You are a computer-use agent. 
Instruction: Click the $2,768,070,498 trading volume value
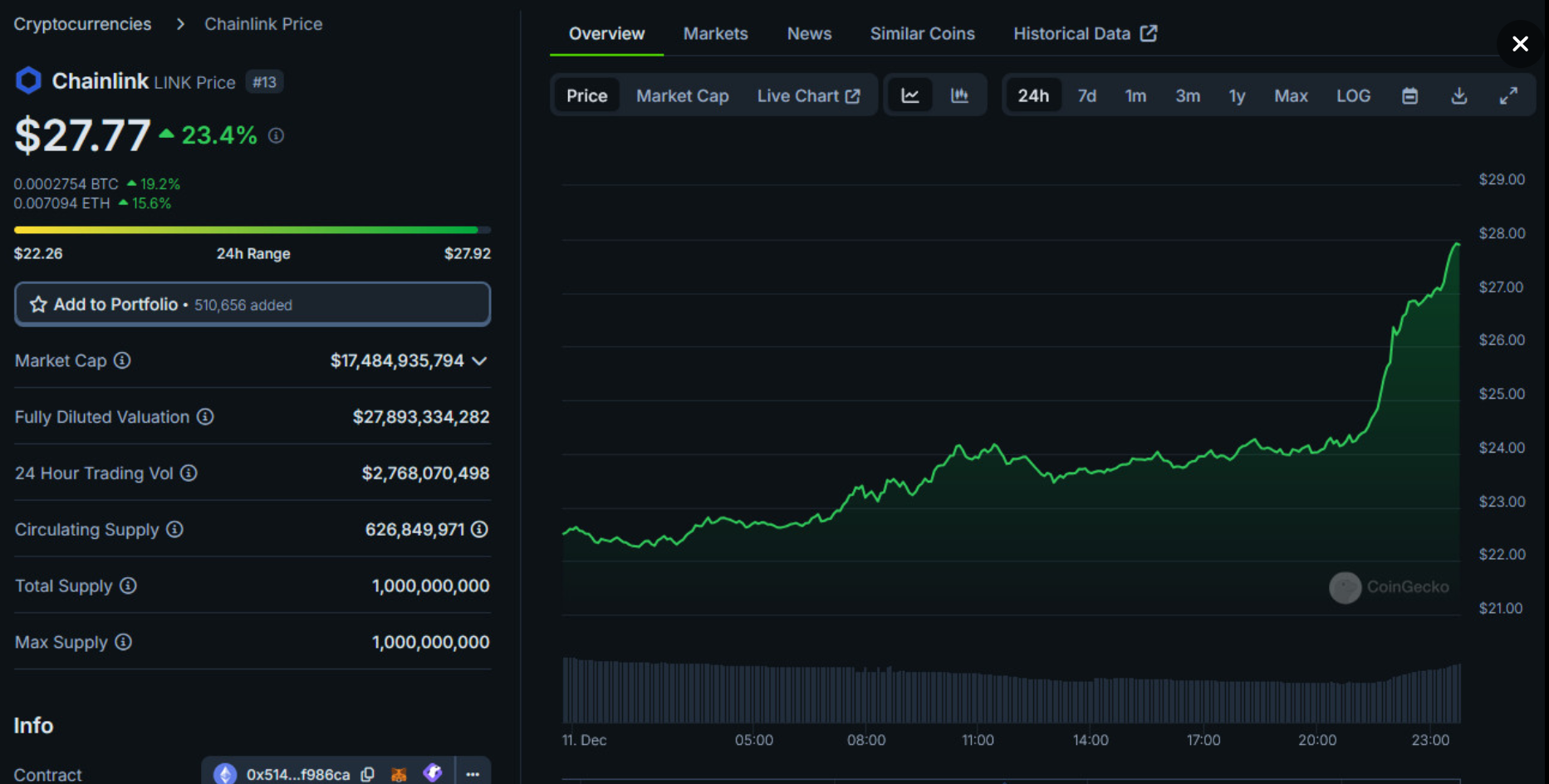coord(425,473)
